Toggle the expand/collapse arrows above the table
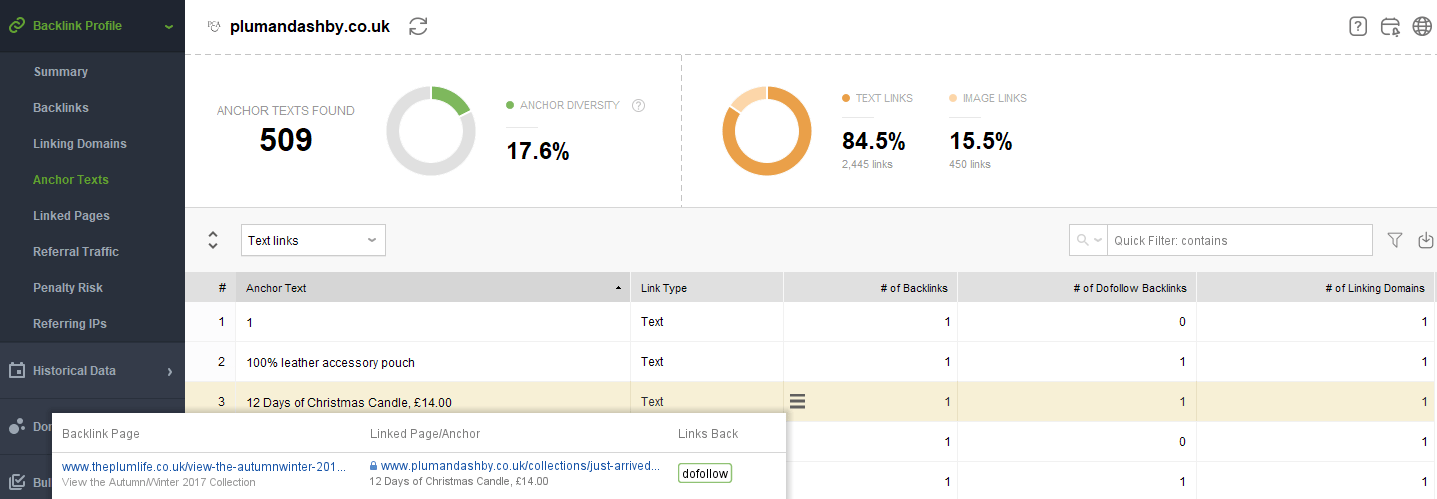Screen dimensions: 1437x499 point(213,240)
